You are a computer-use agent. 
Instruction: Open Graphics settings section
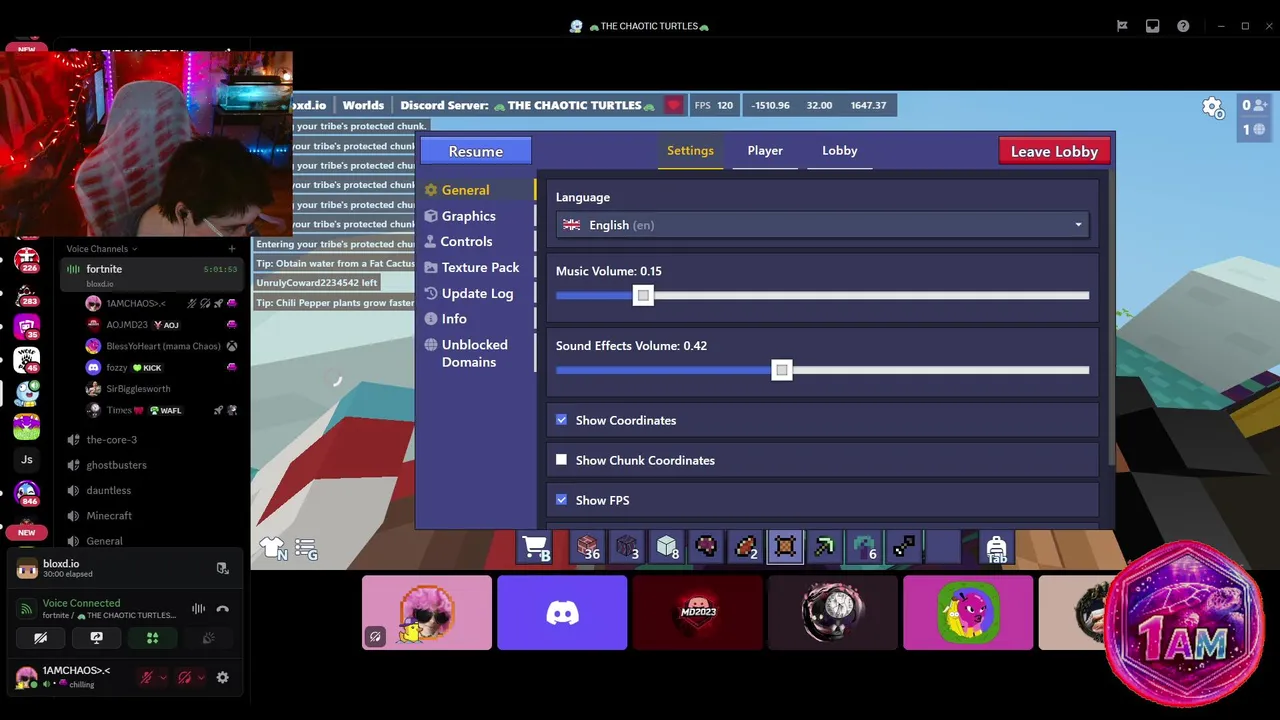coord(476,216)
